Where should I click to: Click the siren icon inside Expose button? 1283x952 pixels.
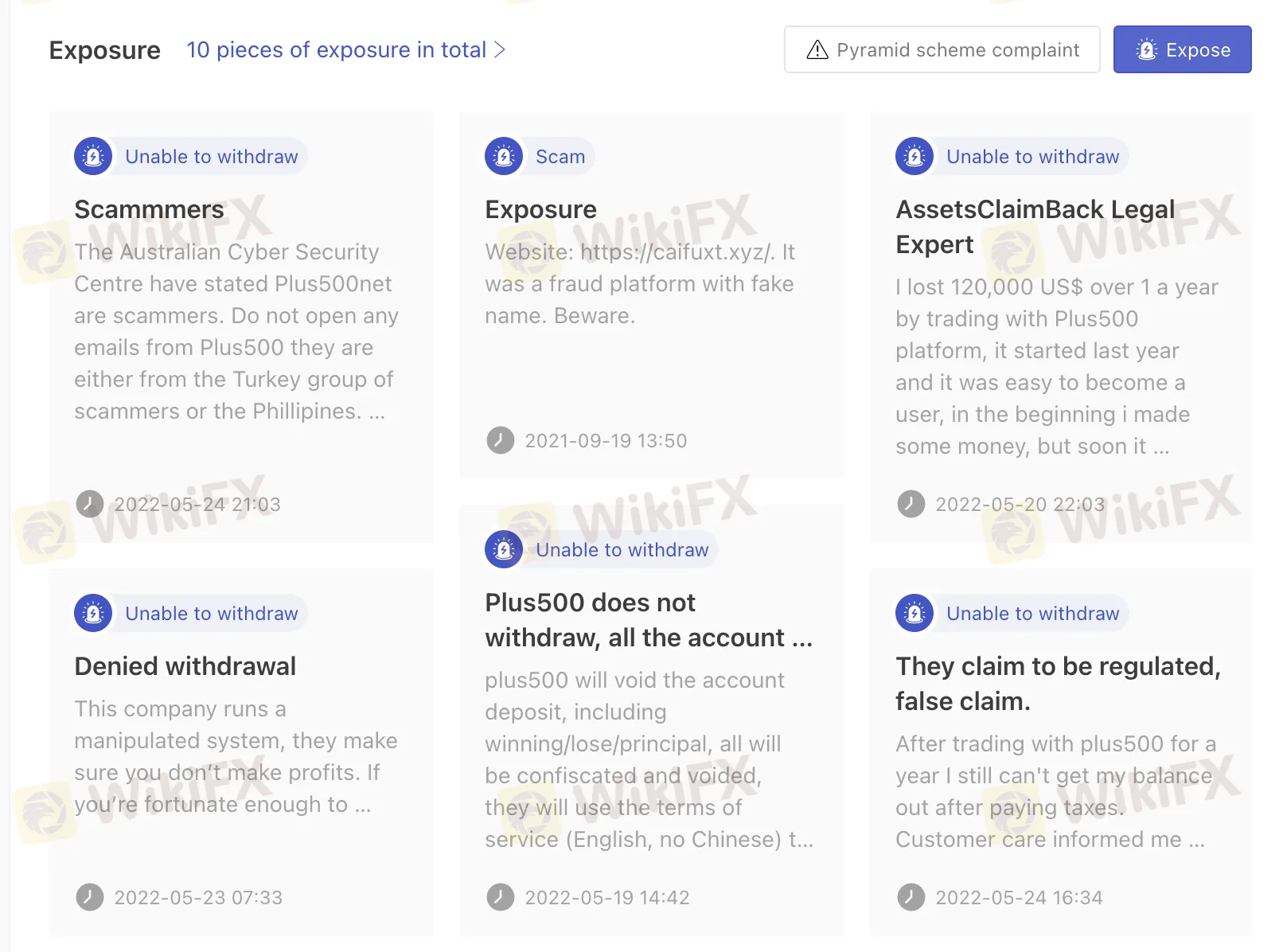1147,49
